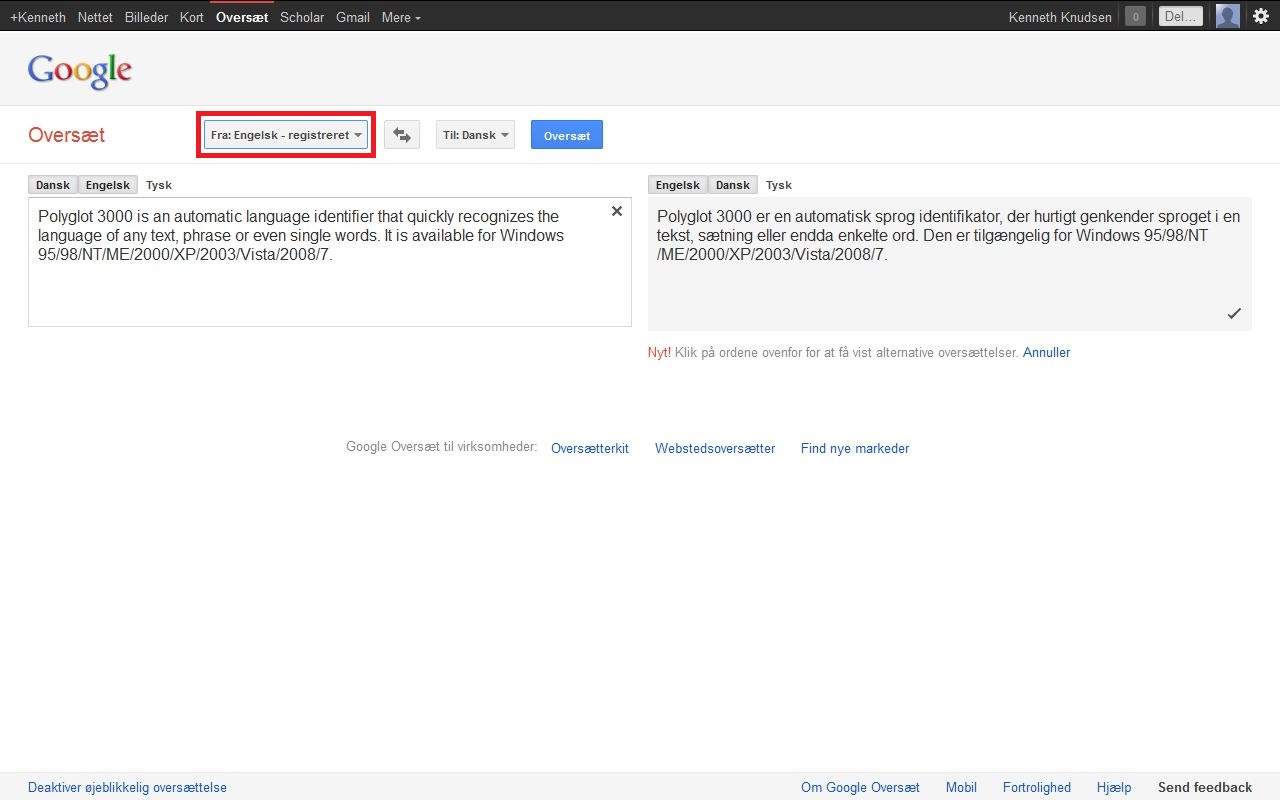Viewport: 1280px width, 800px height.
Task: Click the swap languages arrows icon
Action: [402, 135]
